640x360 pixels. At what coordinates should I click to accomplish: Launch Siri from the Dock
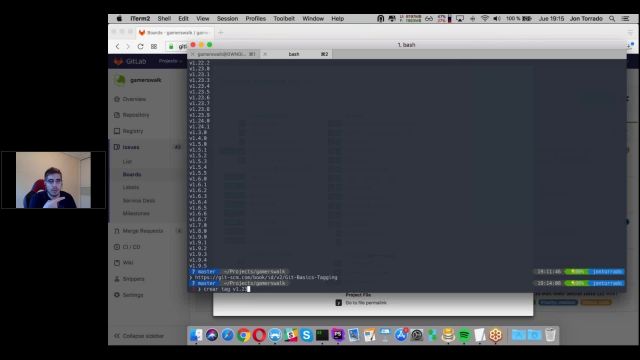tap(212, 335)
